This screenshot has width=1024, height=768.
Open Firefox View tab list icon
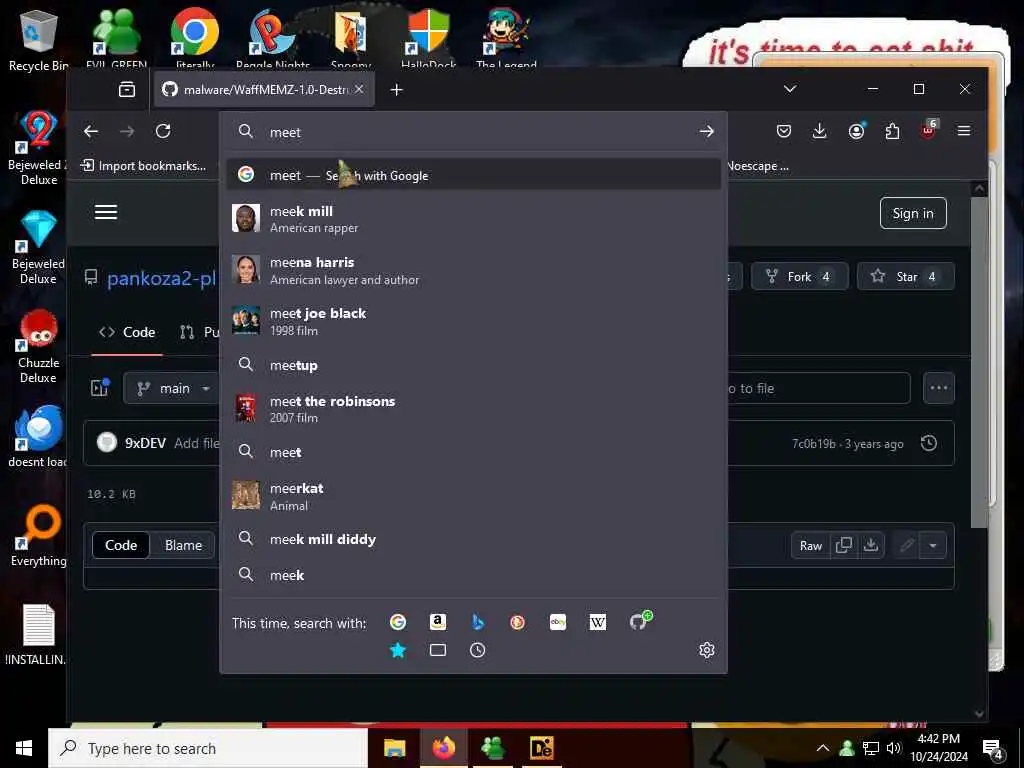(x=127, y=89)
